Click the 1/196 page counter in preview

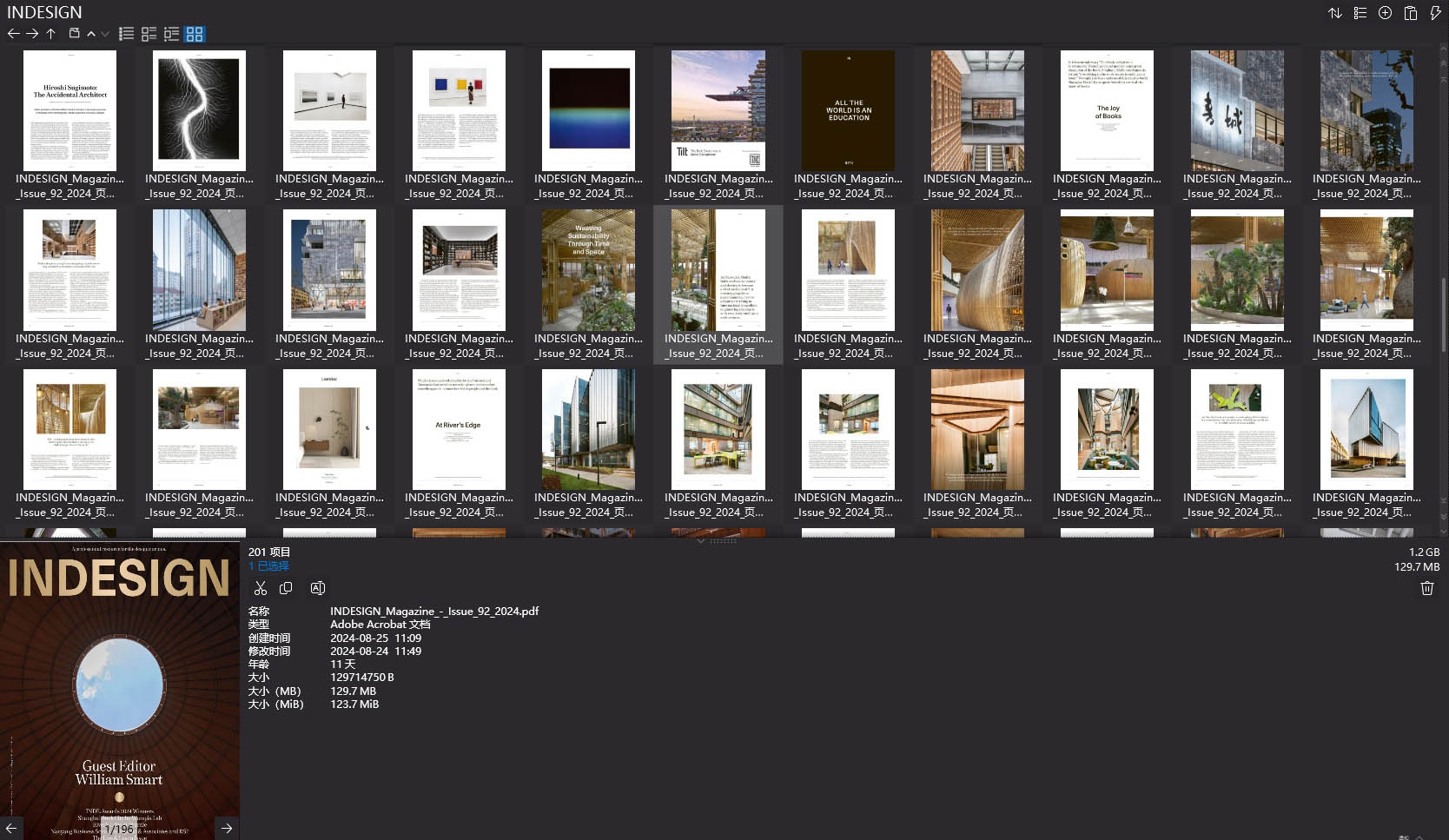point(120,830)
